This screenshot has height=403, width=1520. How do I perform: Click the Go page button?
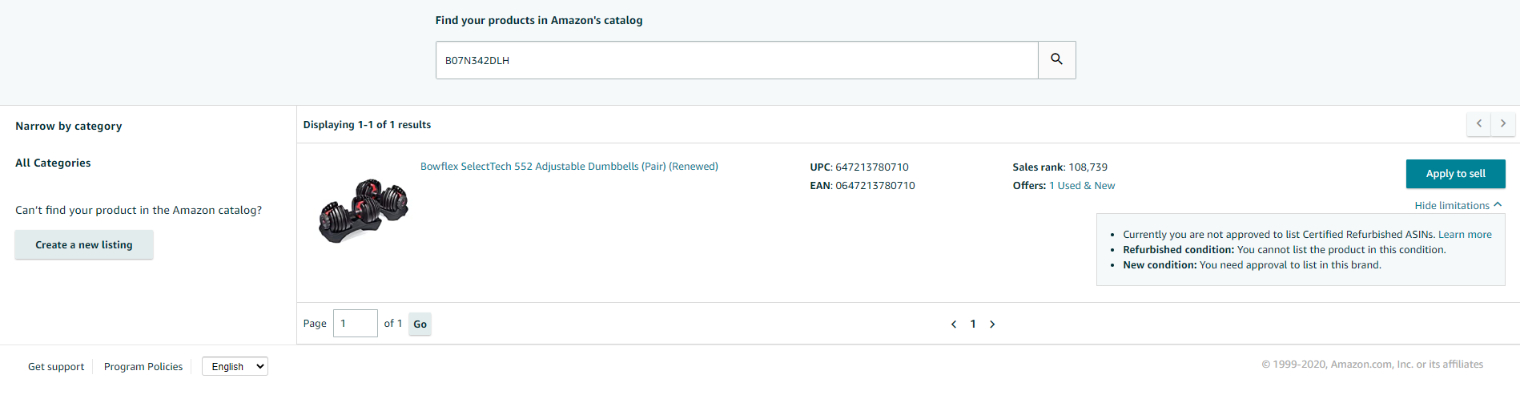[x=420, y=324]
